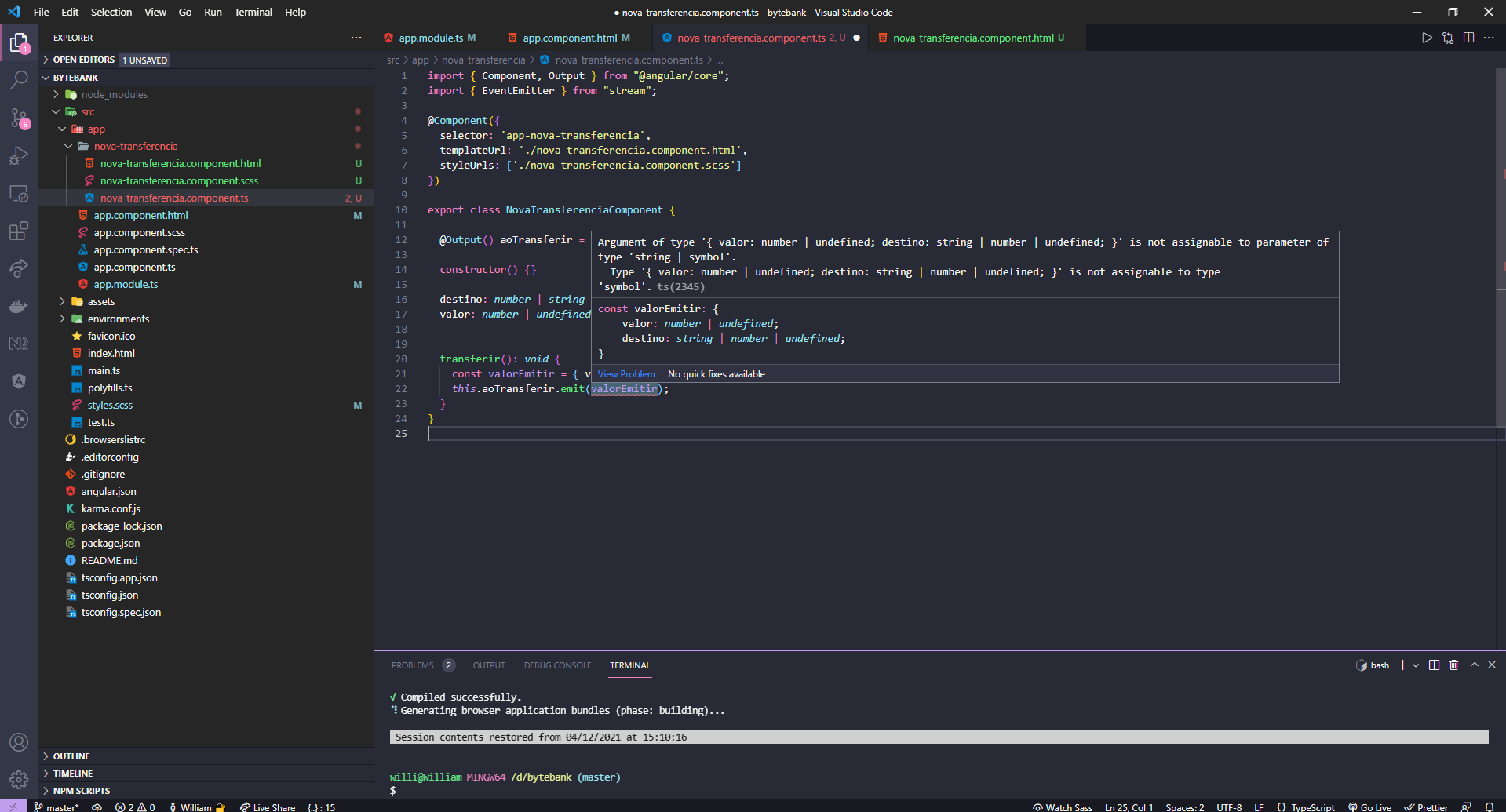Click View Problem link in hover tooltip

tap(626, 374)
